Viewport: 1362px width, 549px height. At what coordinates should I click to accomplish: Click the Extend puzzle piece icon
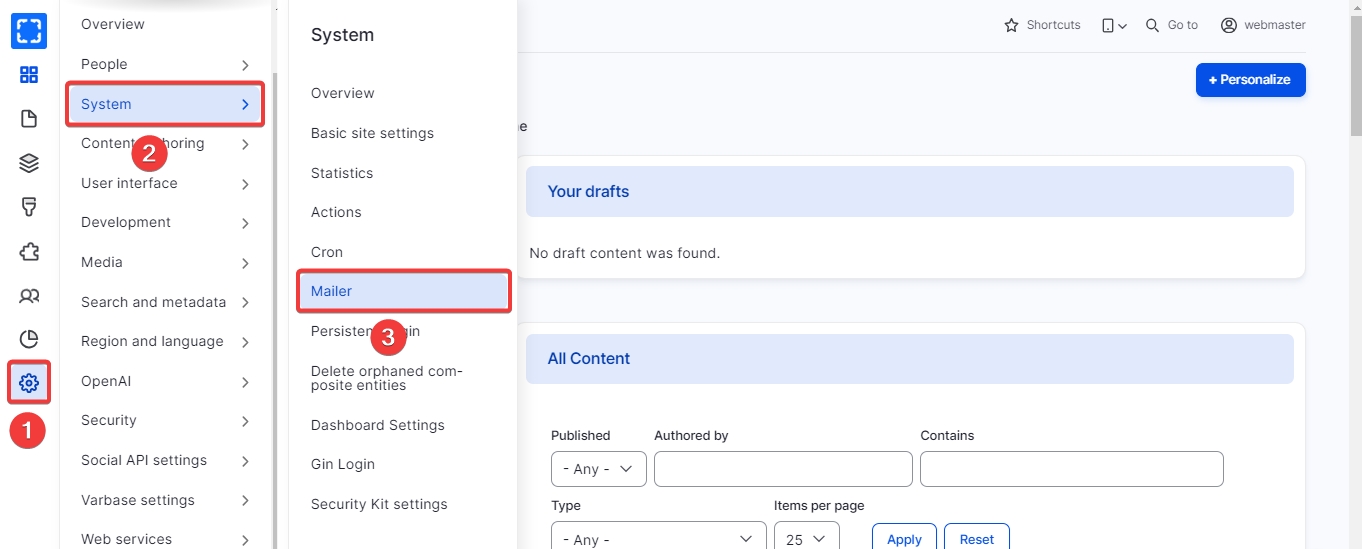pyautogui.click(x=29, y=251)
